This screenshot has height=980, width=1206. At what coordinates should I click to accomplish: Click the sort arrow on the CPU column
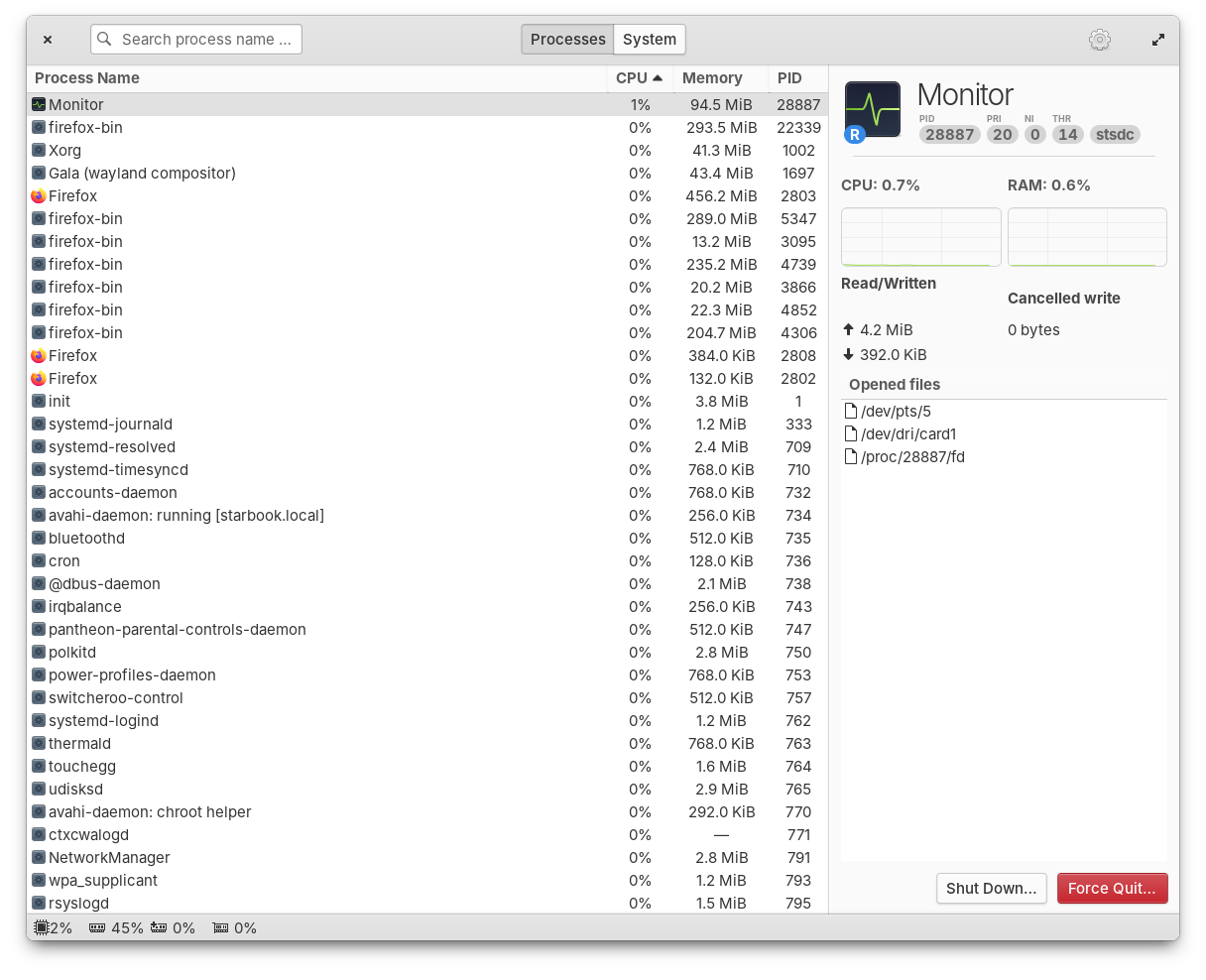pyautogui.click(x=658, y=77)
